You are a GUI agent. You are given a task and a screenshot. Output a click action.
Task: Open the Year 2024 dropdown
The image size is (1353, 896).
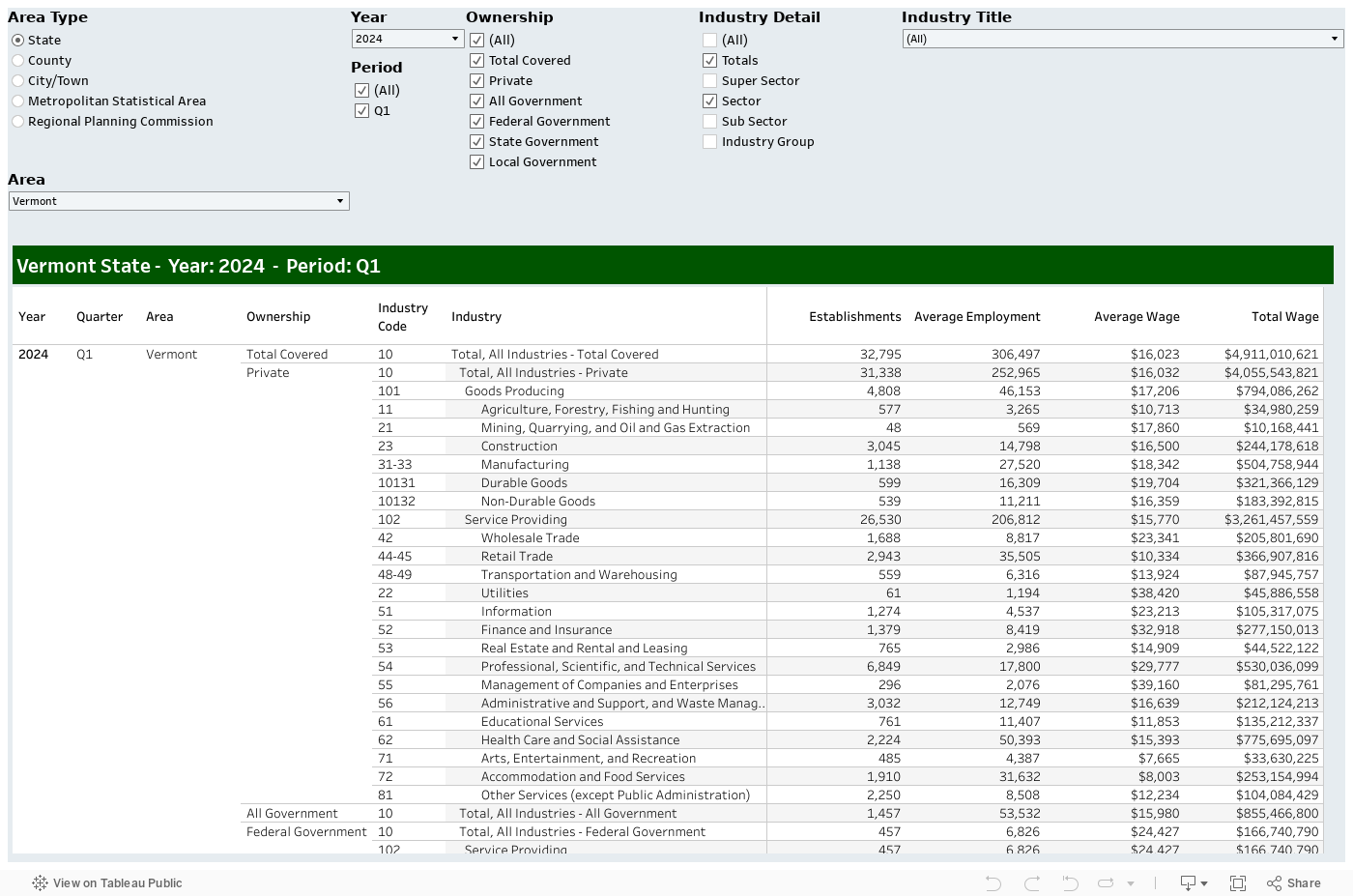[408, 39]
